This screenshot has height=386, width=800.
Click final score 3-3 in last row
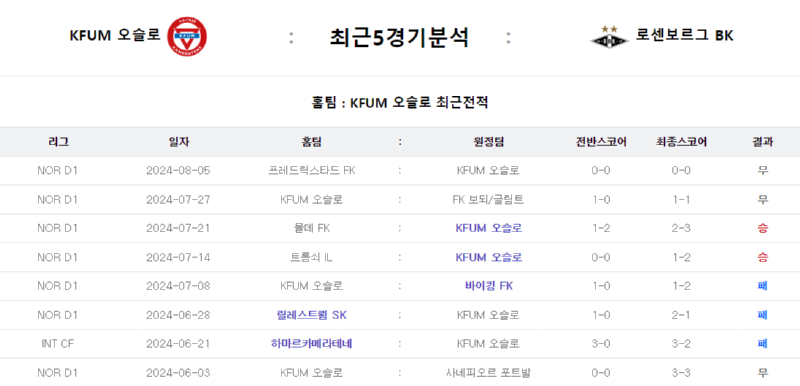[681, 373]
